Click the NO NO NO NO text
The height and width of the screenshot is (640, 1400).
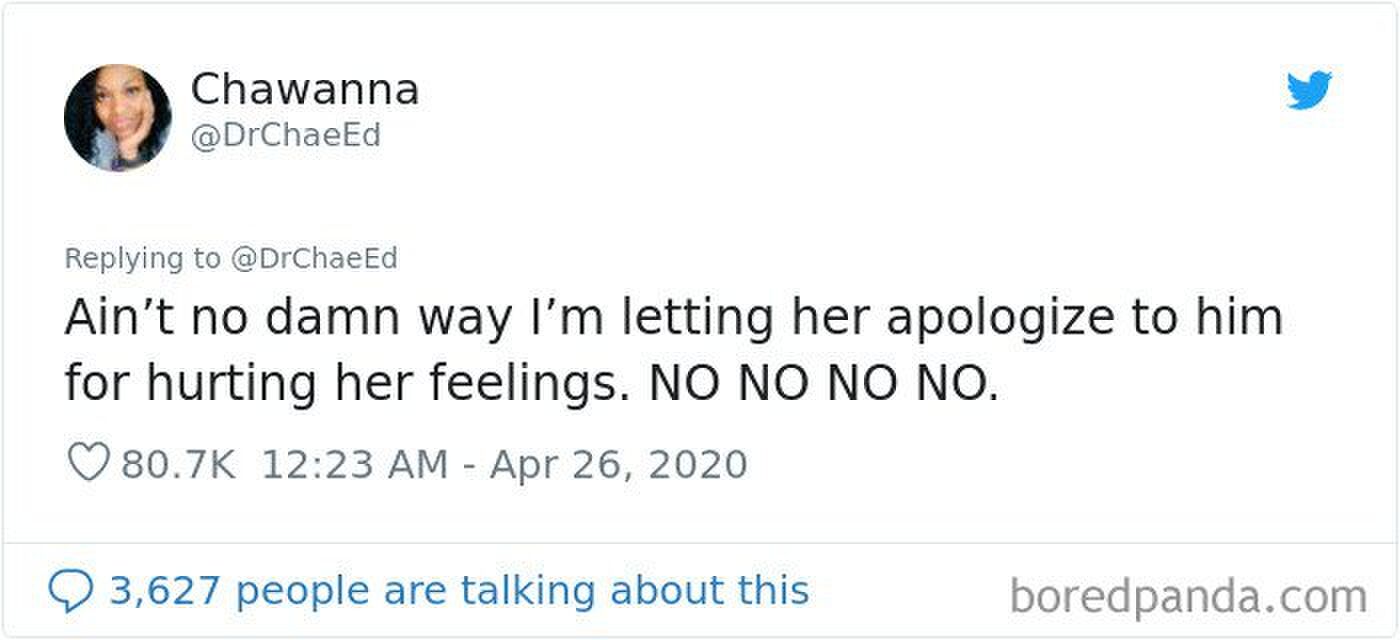pos(824,383)
